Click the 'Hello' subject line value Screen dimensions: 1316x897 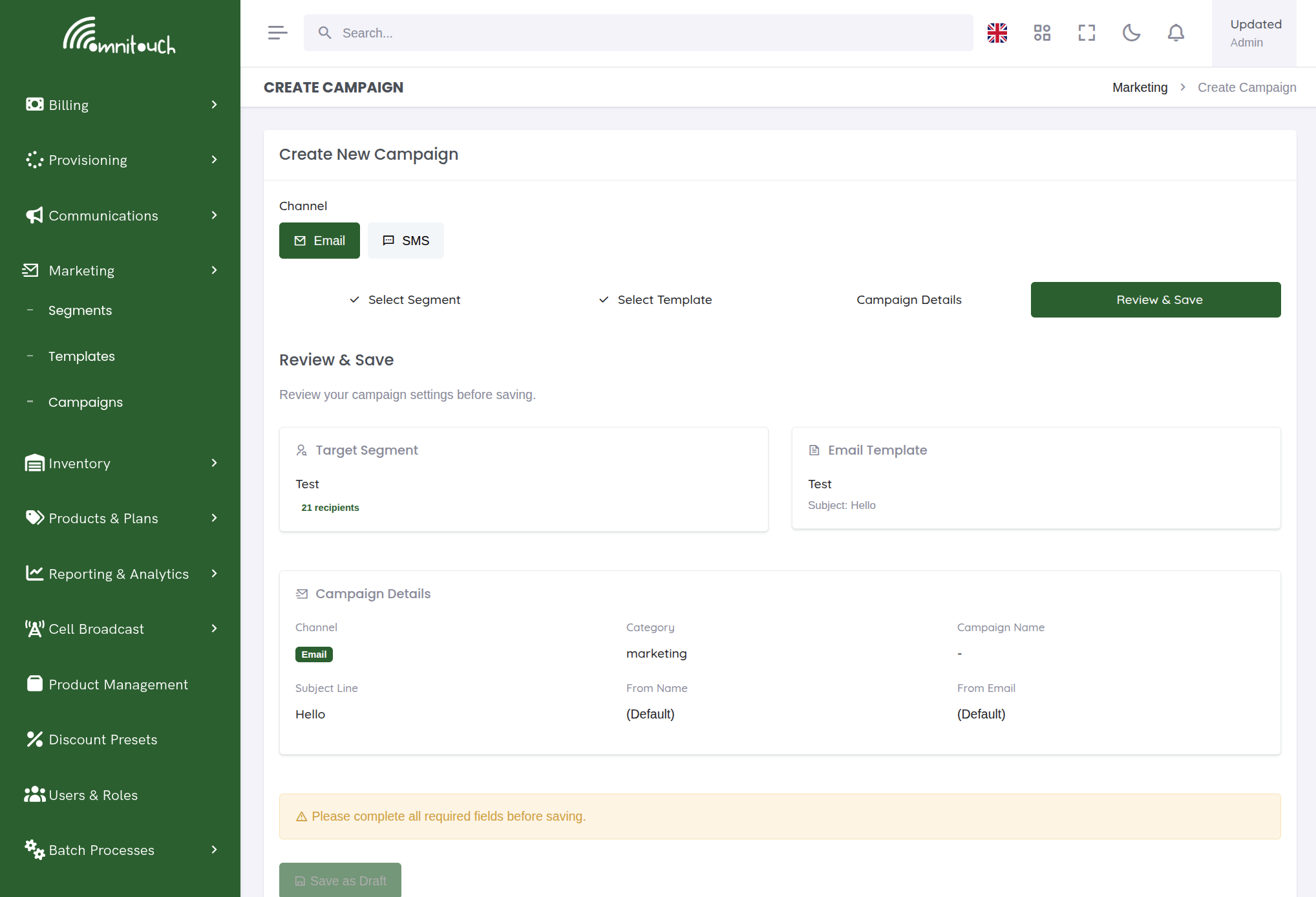tap(310, 714)
